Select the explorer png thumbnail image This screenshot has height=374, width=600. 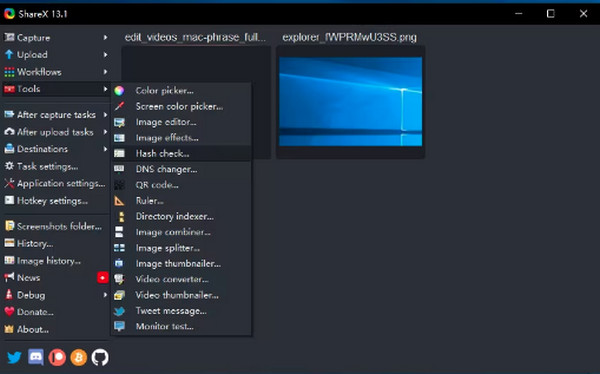coord(351,101)
